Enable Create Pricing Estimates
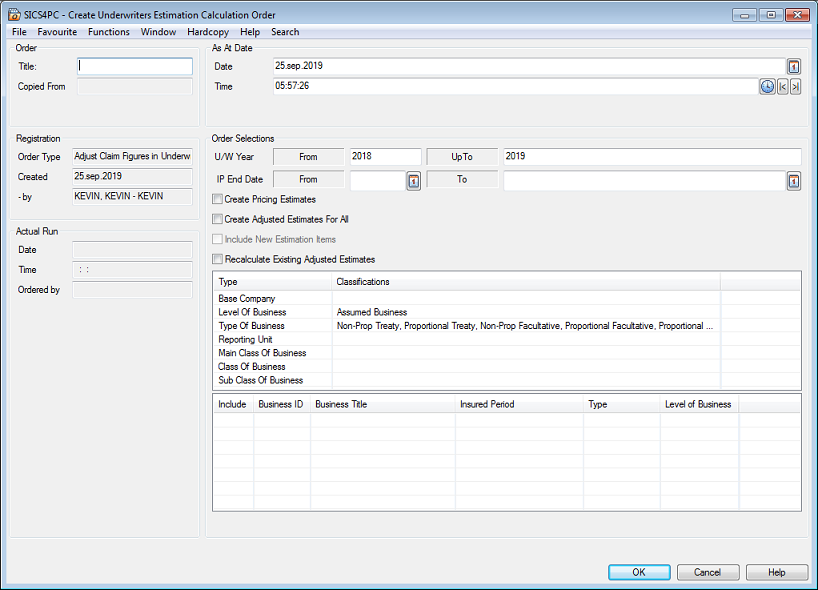The image size is (818, 590). 216,199
